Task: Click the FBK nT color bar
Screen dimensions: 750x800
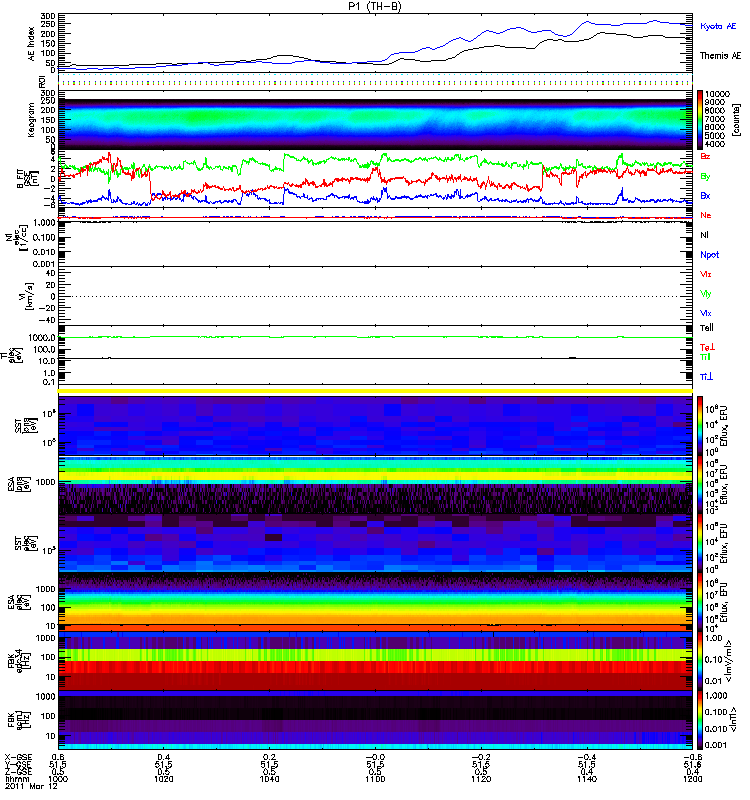Action: [x=700, y=720]
